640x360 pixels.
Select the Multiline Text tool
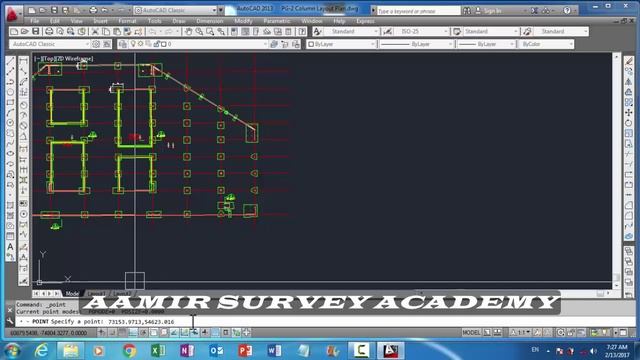click(x=11, y=247)
